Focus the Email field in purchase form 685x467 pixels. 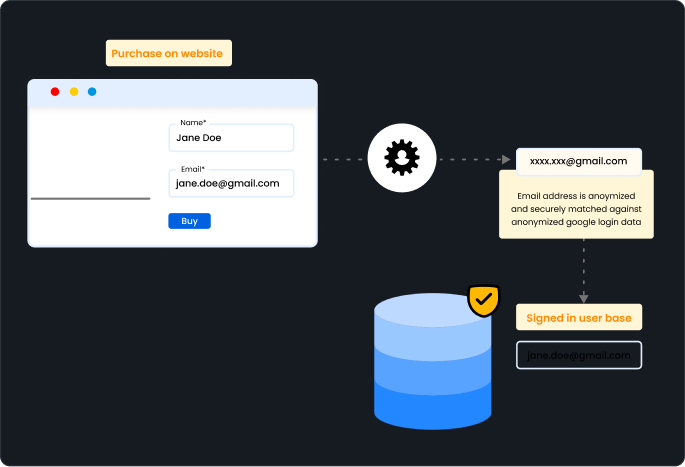[232, 184]
